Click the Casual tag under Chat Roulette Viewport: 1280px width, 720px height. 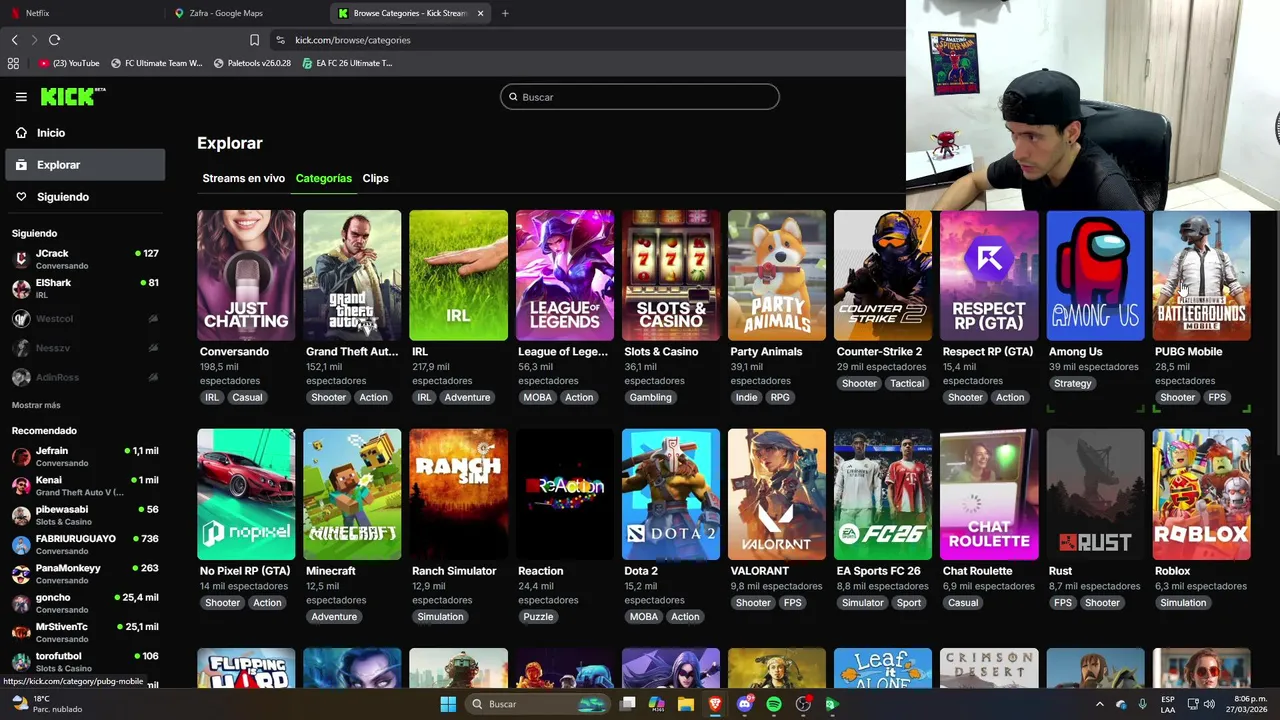pos(963,602)
